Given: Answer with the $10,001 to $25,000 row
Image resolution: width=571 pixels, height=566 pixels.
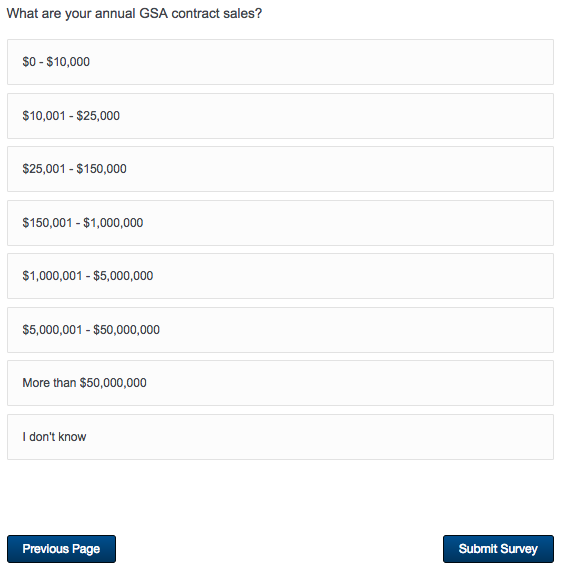Looking at the screenshot, I should (280, 116).
